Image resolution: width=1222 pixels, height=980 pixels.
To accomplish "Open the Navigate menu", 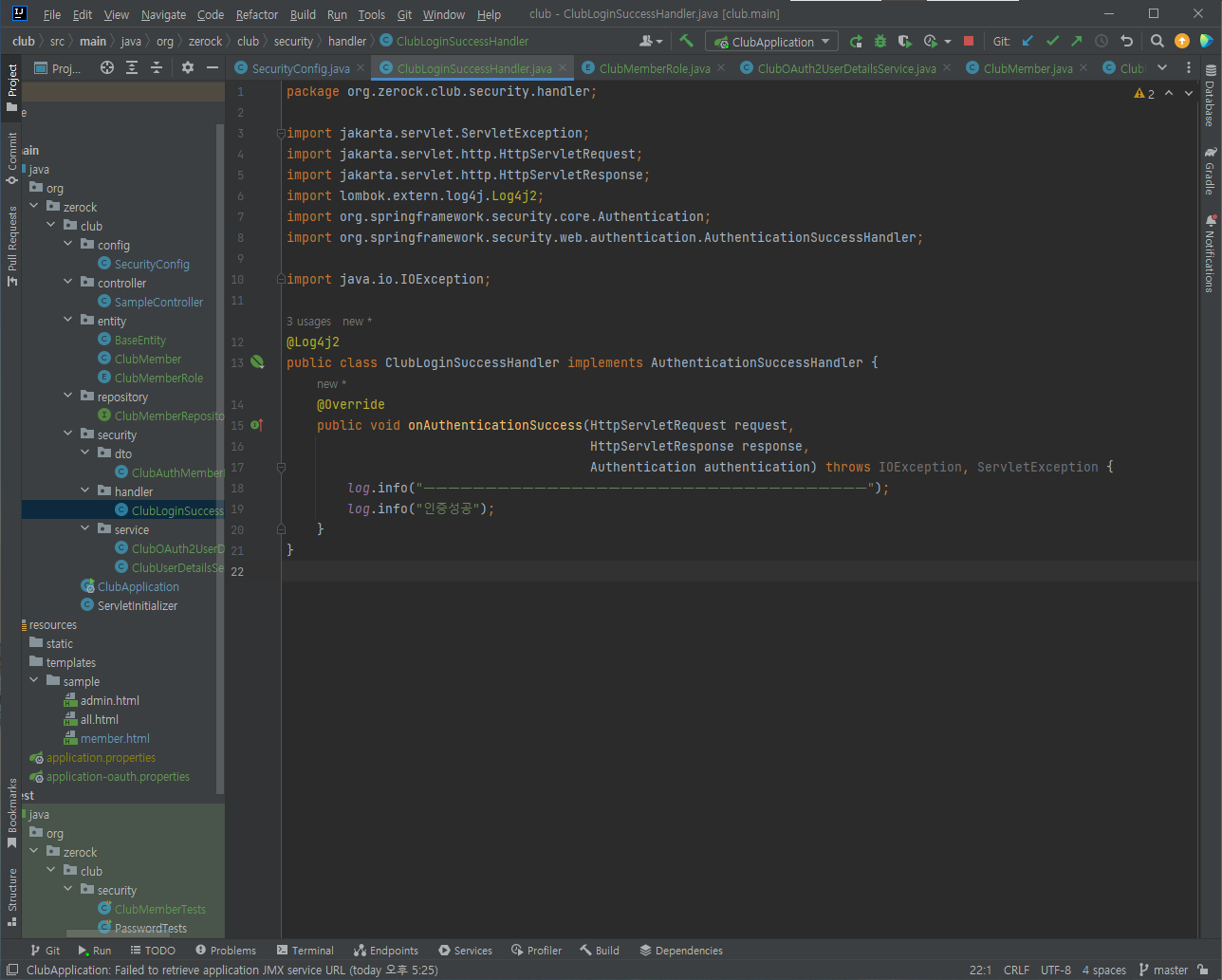I will point(163,14).
